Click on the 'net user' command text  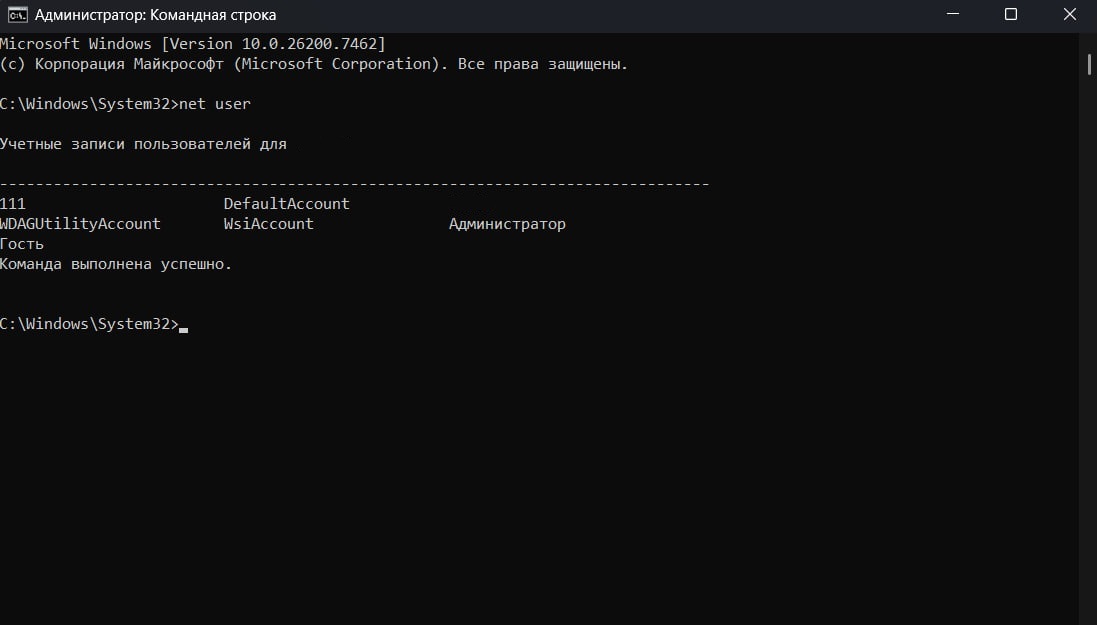215,104
